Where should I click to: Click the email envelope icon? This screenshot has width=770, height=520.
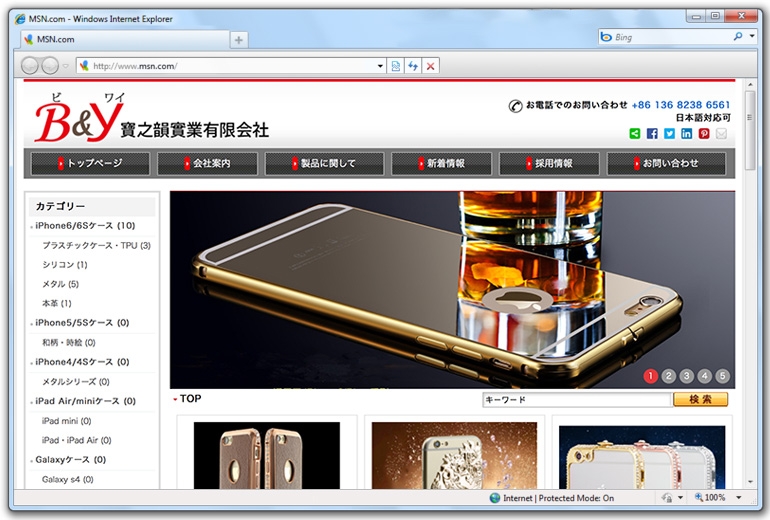[721, 134]
